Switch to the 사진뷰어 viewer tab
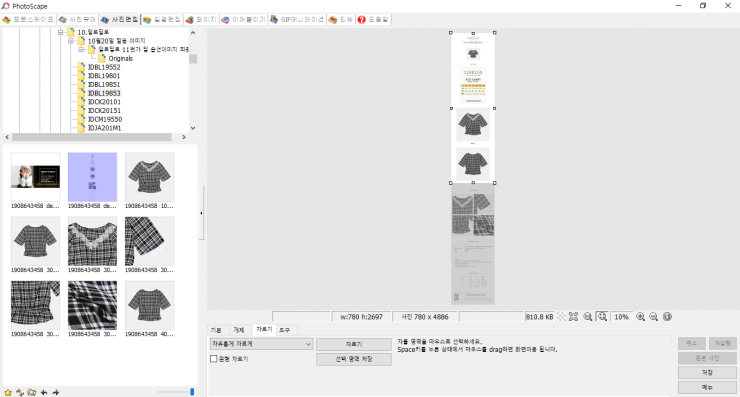Viewport: 740px width, 397px height. pos(77,19)
